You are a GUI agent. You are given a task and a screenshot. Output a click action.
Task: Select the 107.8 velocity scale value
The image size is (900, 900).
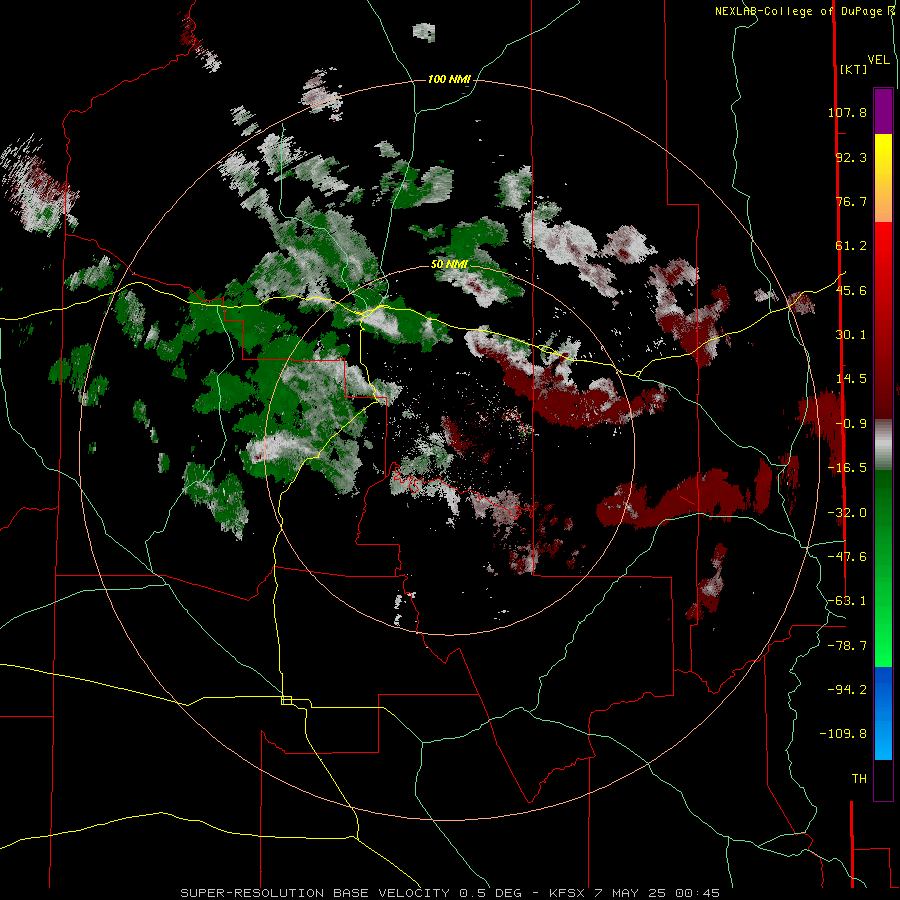847,112
